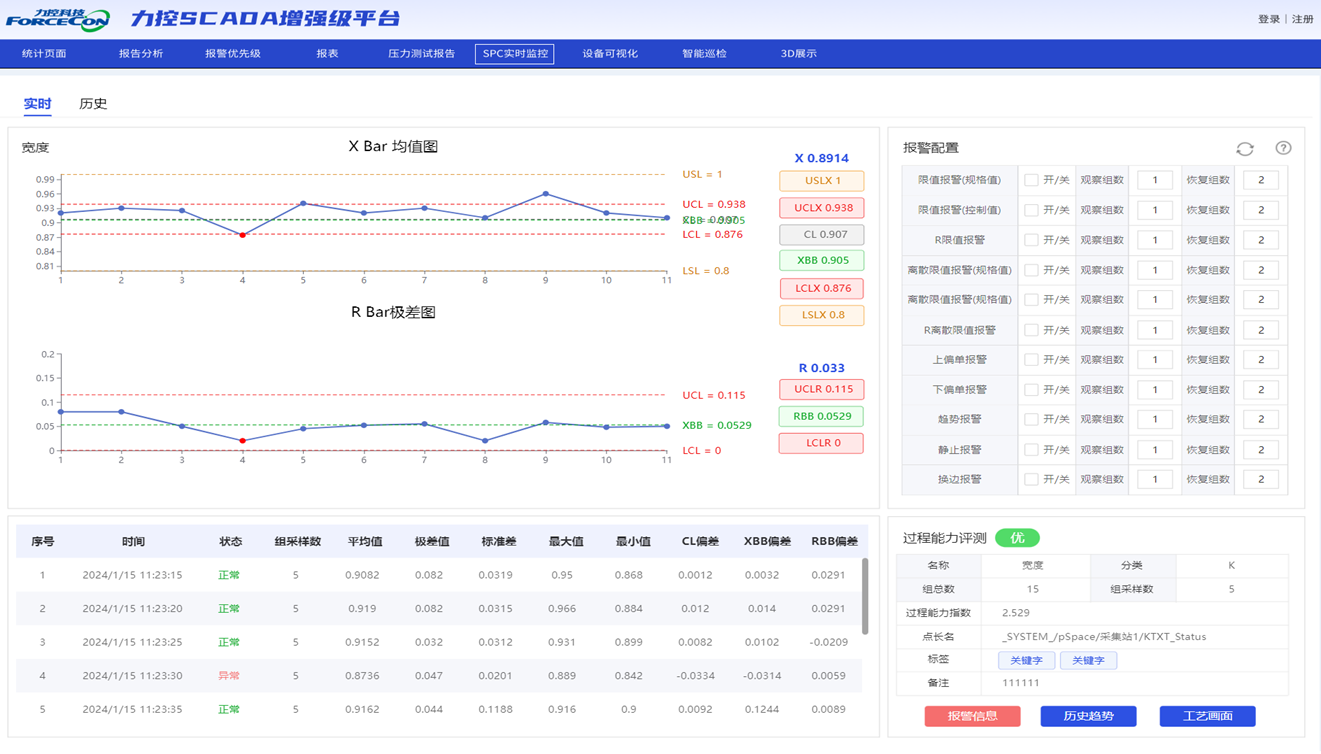Open the help question mark icon
The width and height of the screenshot is (1321, 754).
coord(1283,148)
